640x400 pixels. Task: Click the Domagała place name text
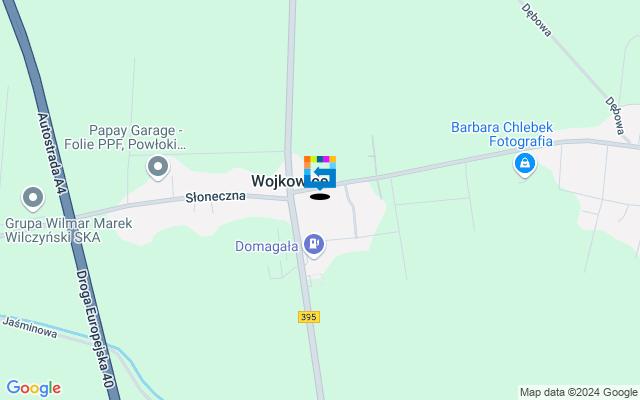[267, 247]
